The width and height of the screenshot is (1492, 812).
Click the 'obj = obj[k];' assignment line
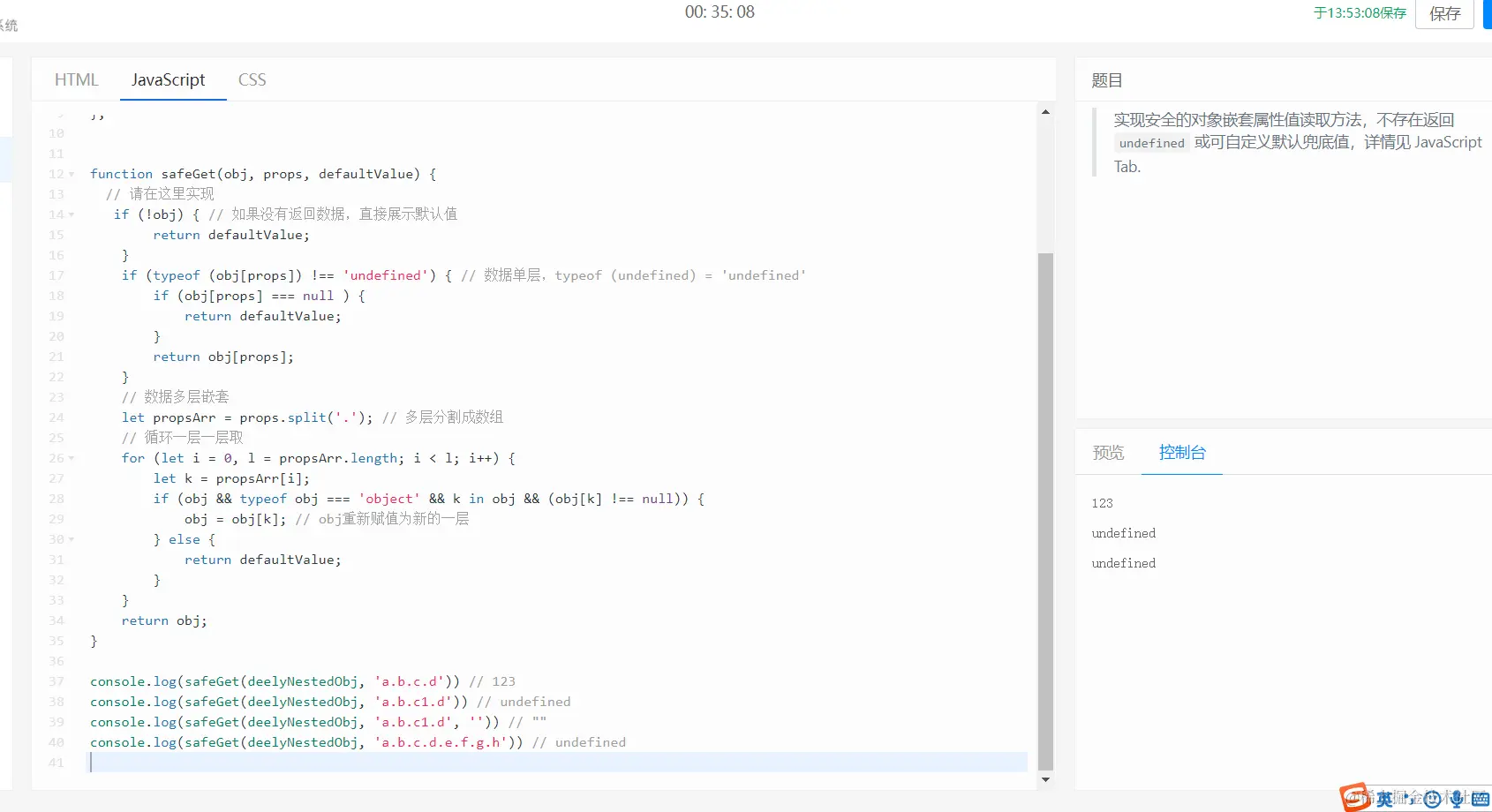pyautogui.click(x=236, y=519)
